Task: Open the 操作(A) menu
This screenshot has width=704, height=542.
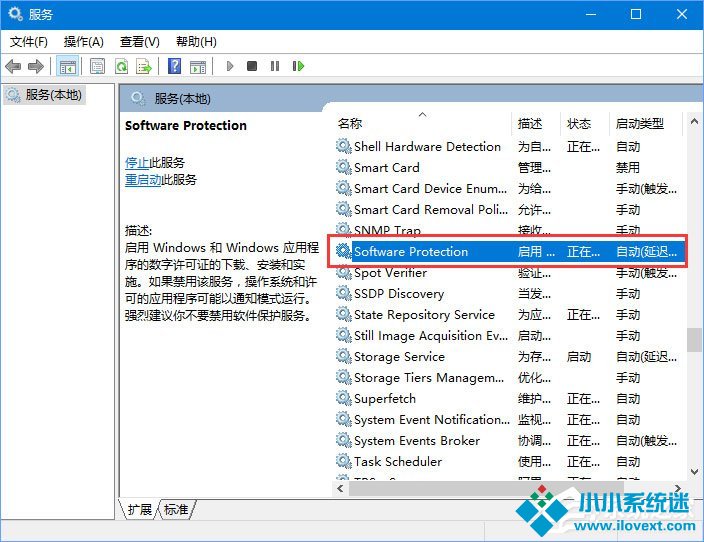Action: tap(84, 42)
